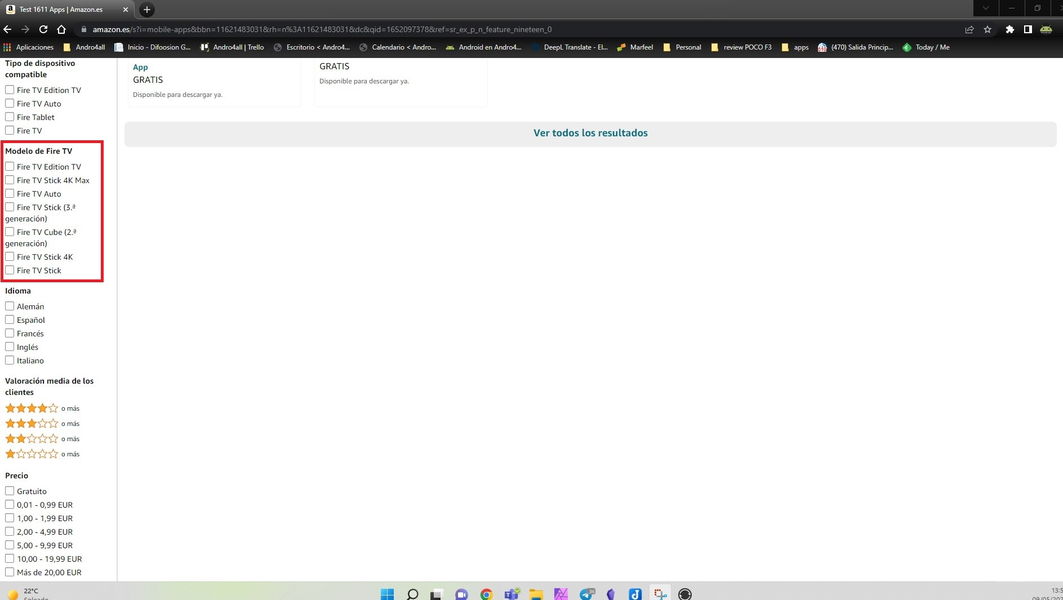The image size is (1063, 600).
Task: Reload the page using the browser refresh icon
Action: point(44,29)
